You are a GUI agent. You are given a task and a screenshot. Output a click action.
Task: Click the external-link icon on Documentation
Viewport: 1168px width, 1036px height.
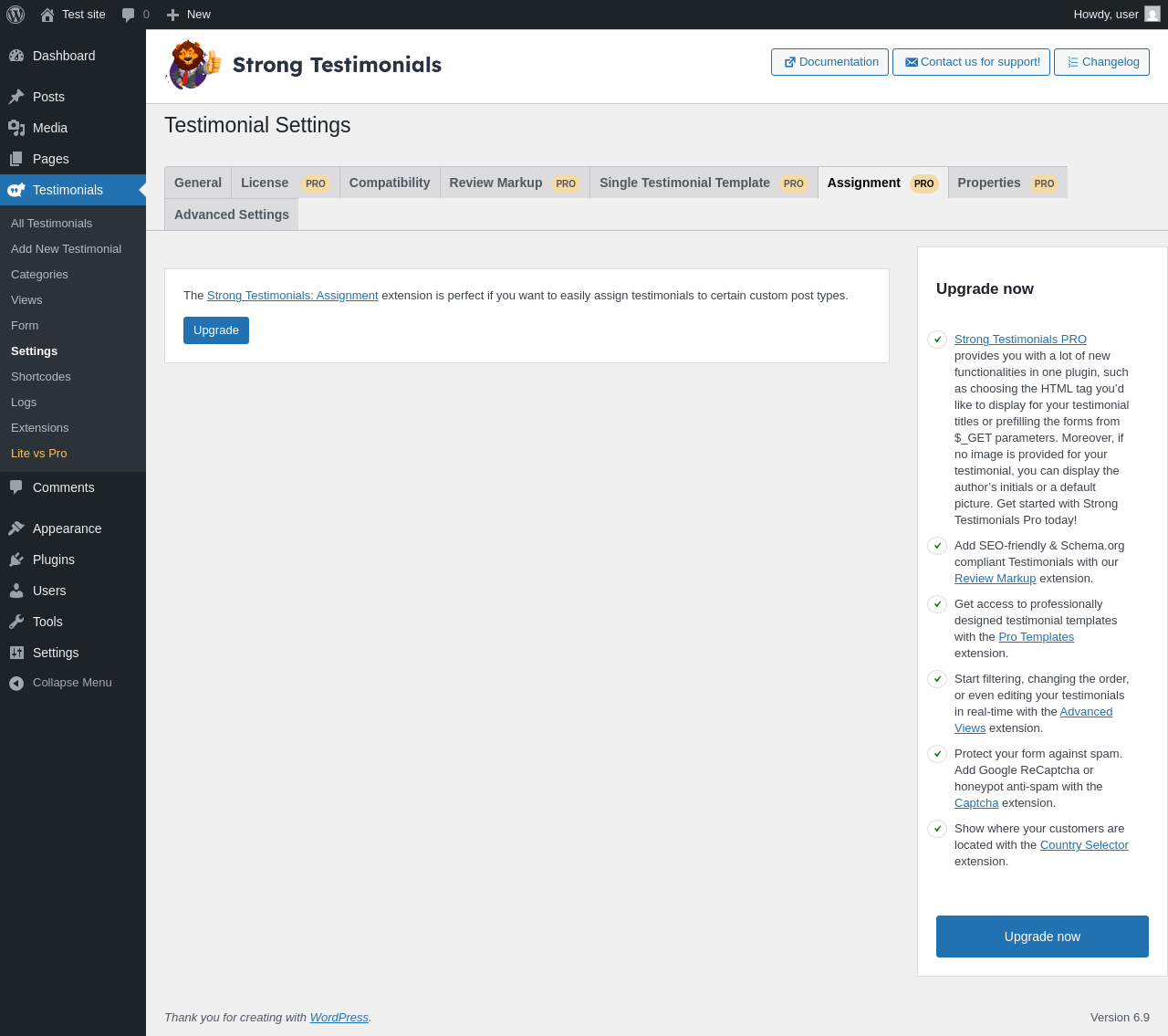coord(790,62)
